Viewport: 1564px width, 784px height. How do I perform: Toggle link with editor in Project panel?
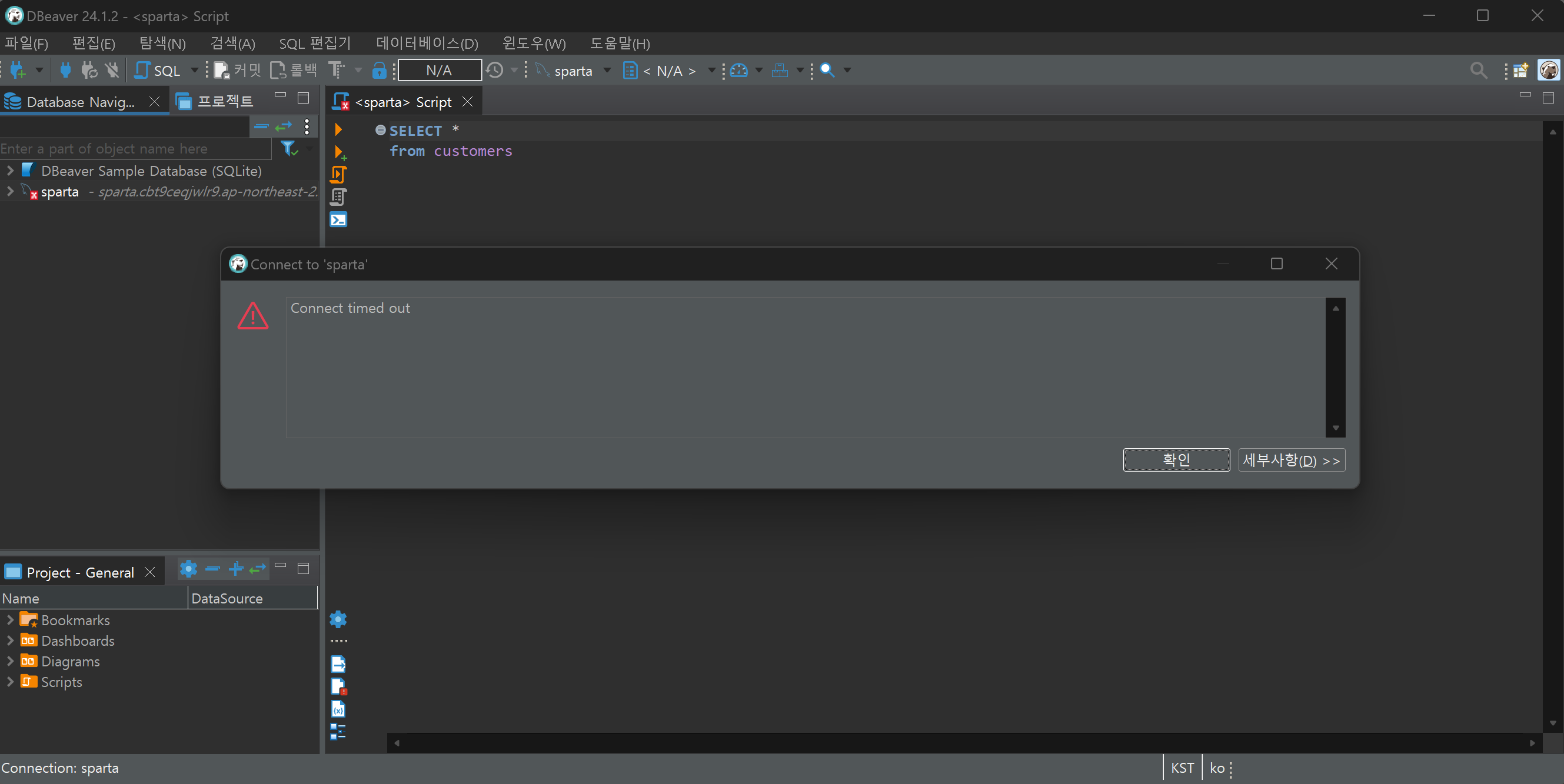(257, 569)
